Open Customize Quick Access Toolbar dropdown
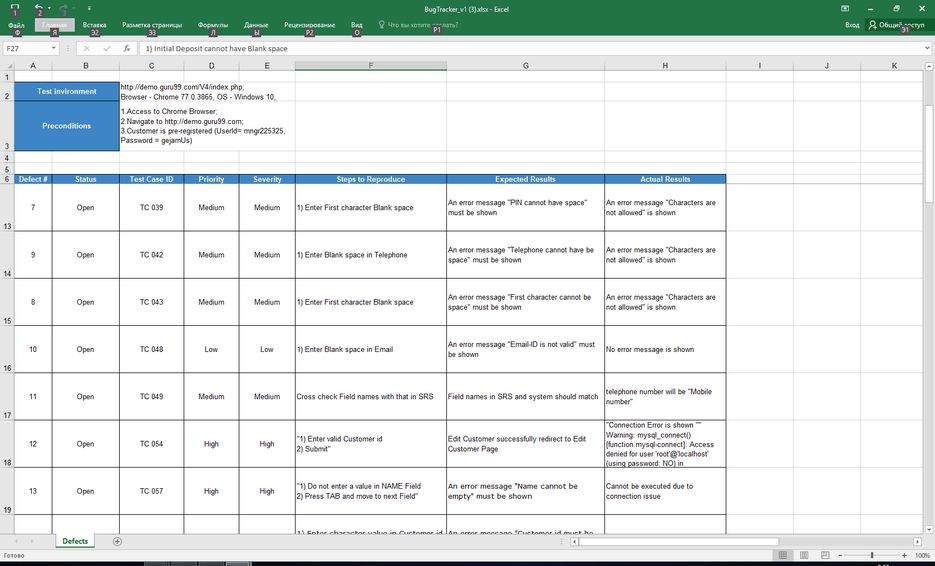 click(89, 8)
